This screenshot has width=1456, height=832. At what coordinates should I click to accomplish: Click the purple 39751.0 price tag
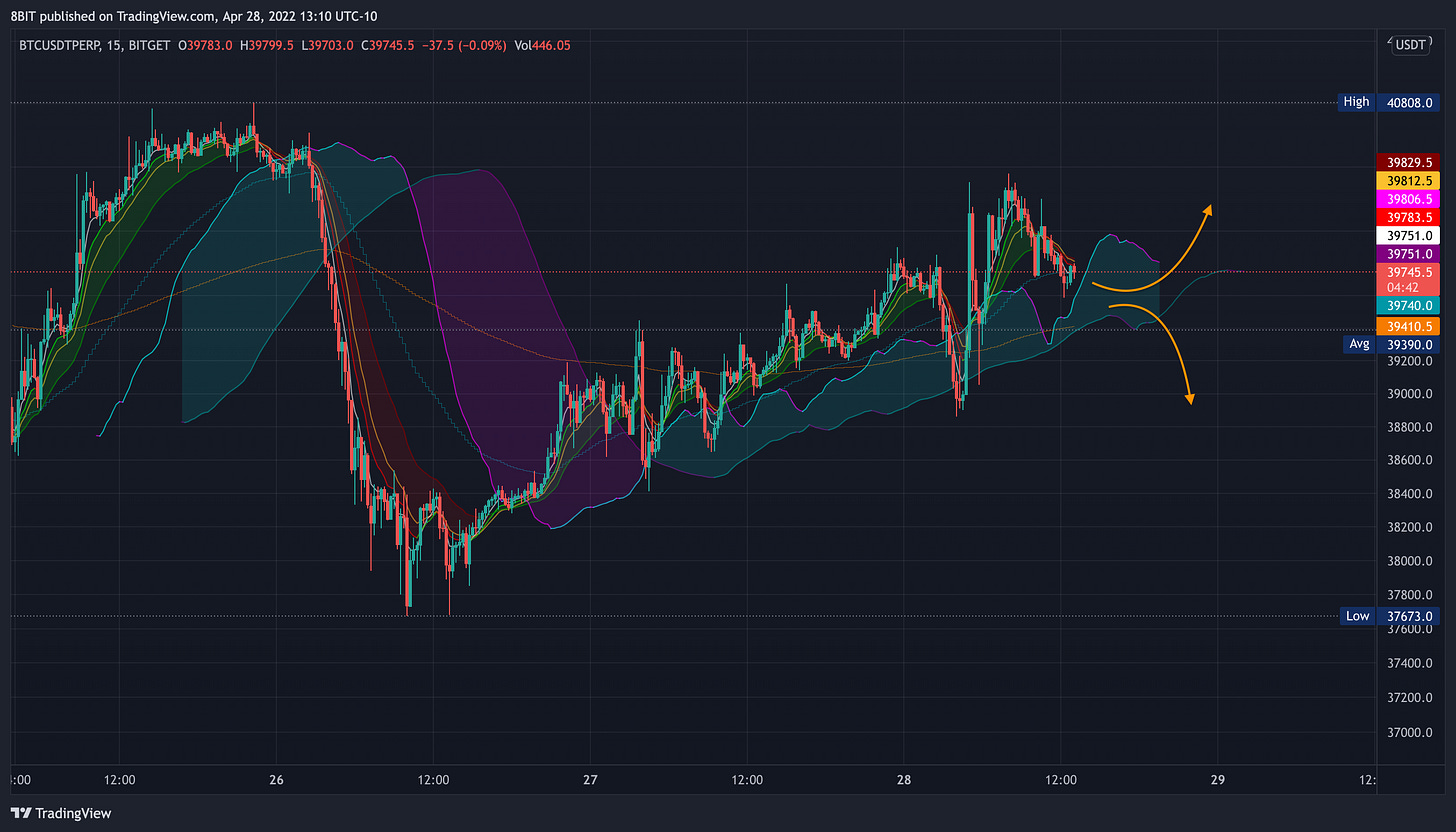click(1407, 254)
